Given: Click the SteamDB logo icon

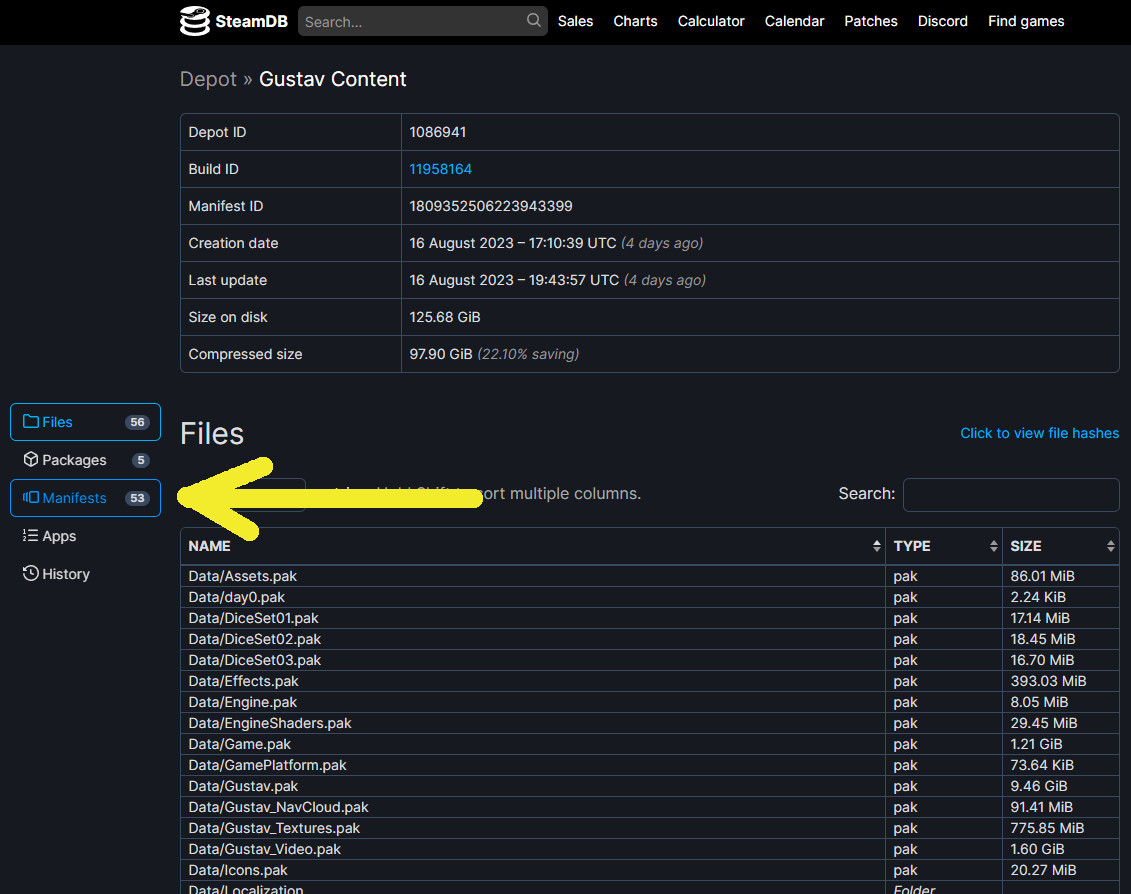Looking at the screenshot, I should 195,21.
